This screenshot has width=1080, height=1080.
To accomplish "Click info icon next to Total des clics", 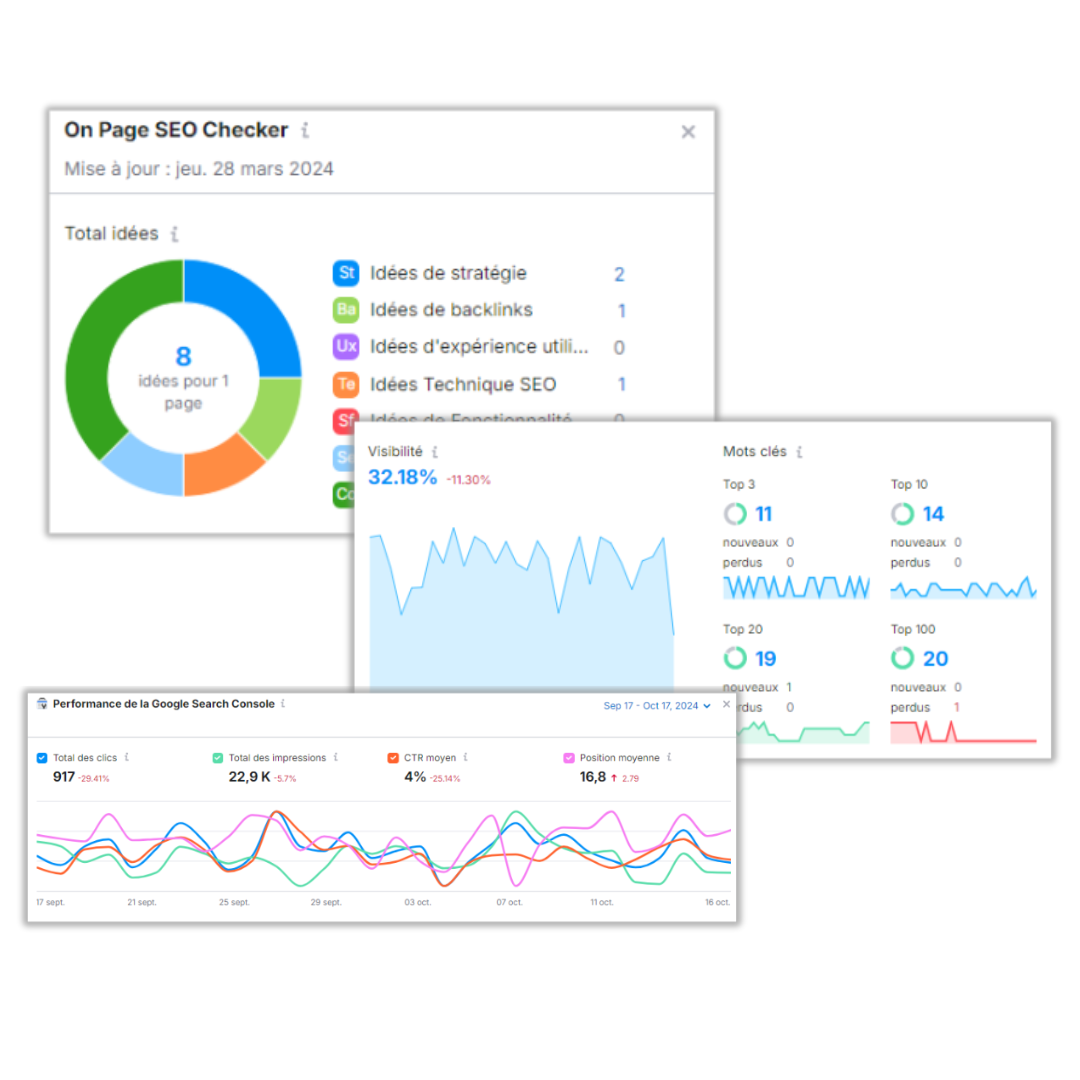I will click(x=127, y=757).
